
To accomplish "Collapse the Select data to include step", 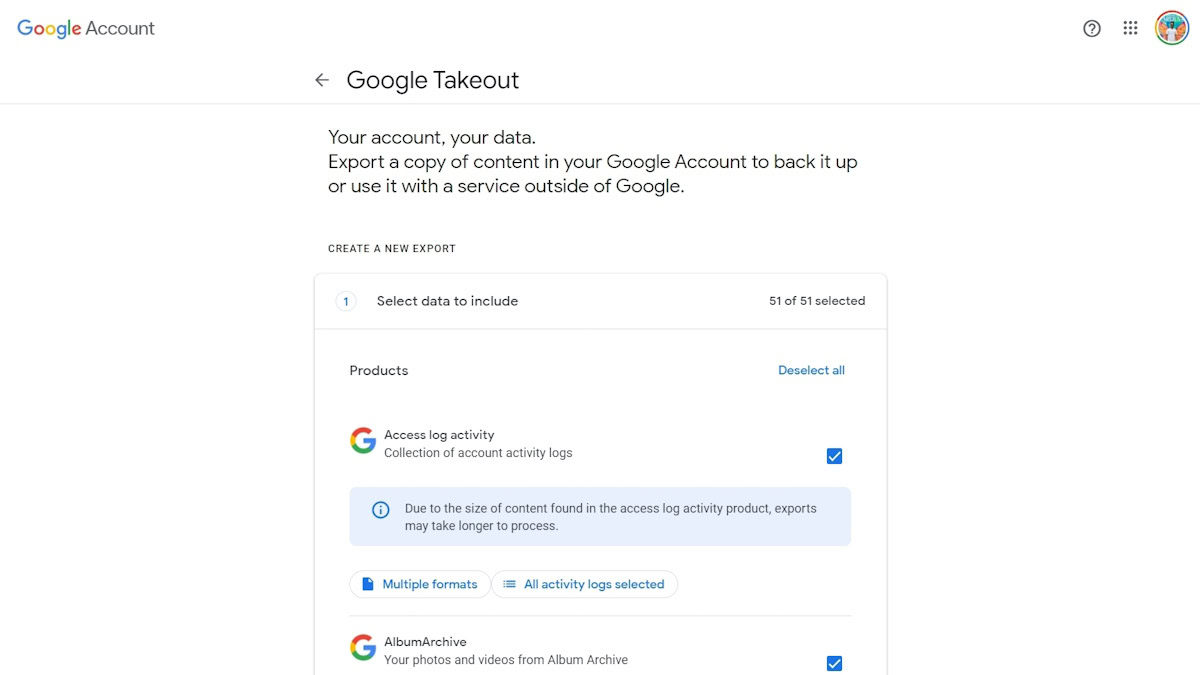I will 447,301.
